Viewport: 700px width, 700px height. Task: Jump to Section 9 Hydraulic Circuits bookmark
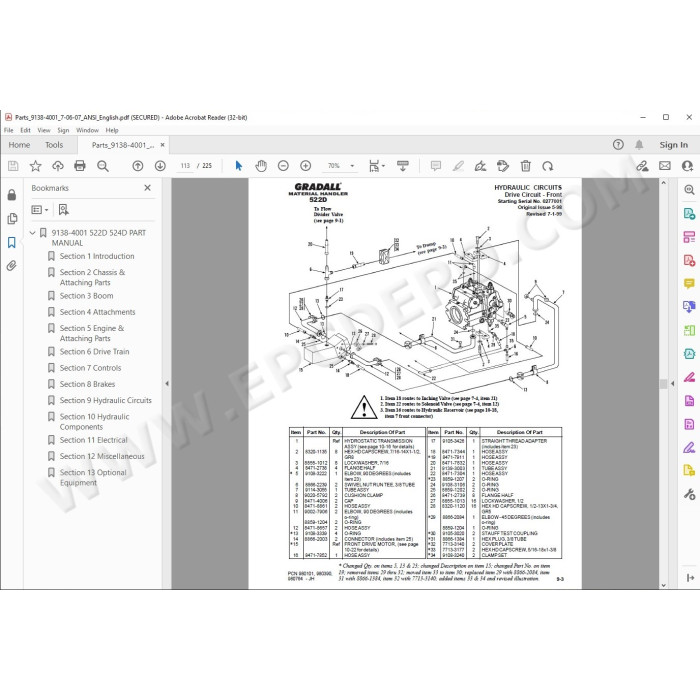[106, 400]
